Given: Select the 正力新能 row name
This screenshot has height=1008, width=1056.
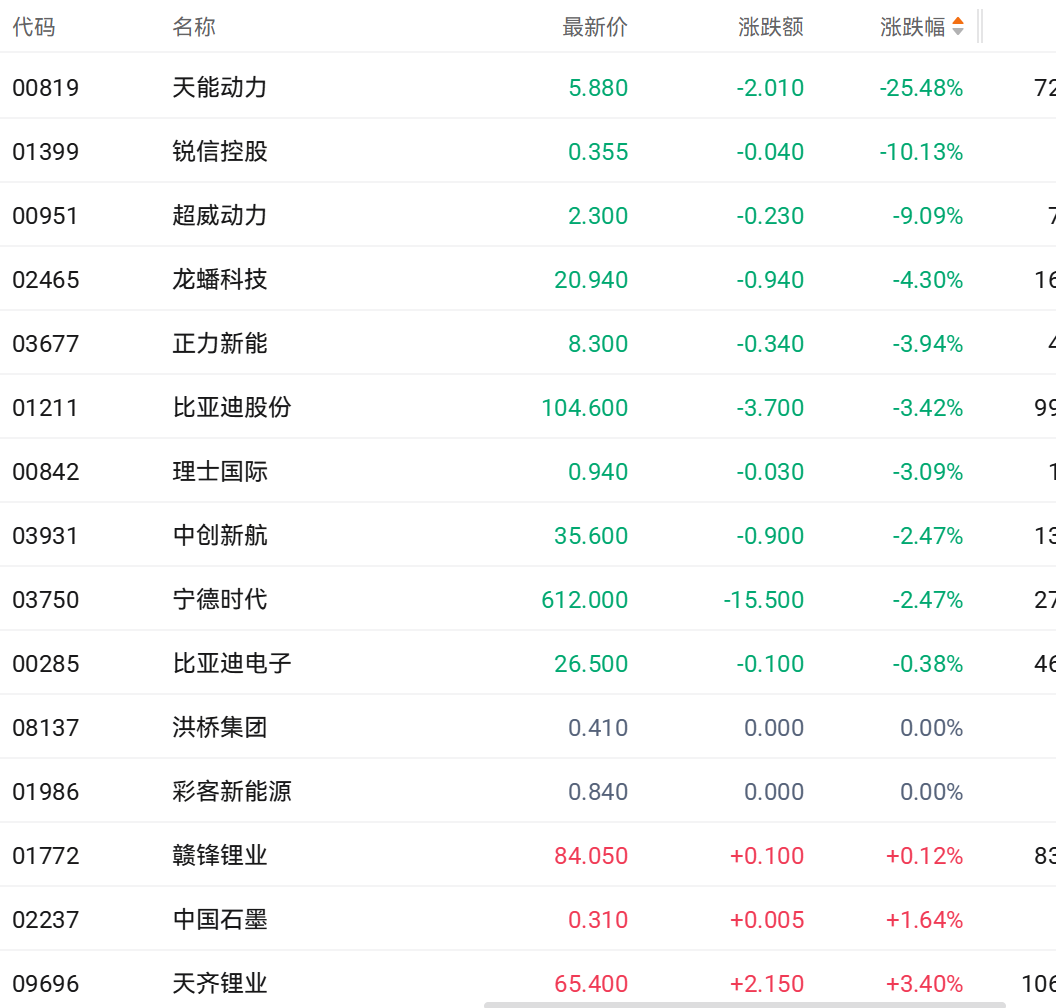Looking at the screenshot, I should point(220,344).
